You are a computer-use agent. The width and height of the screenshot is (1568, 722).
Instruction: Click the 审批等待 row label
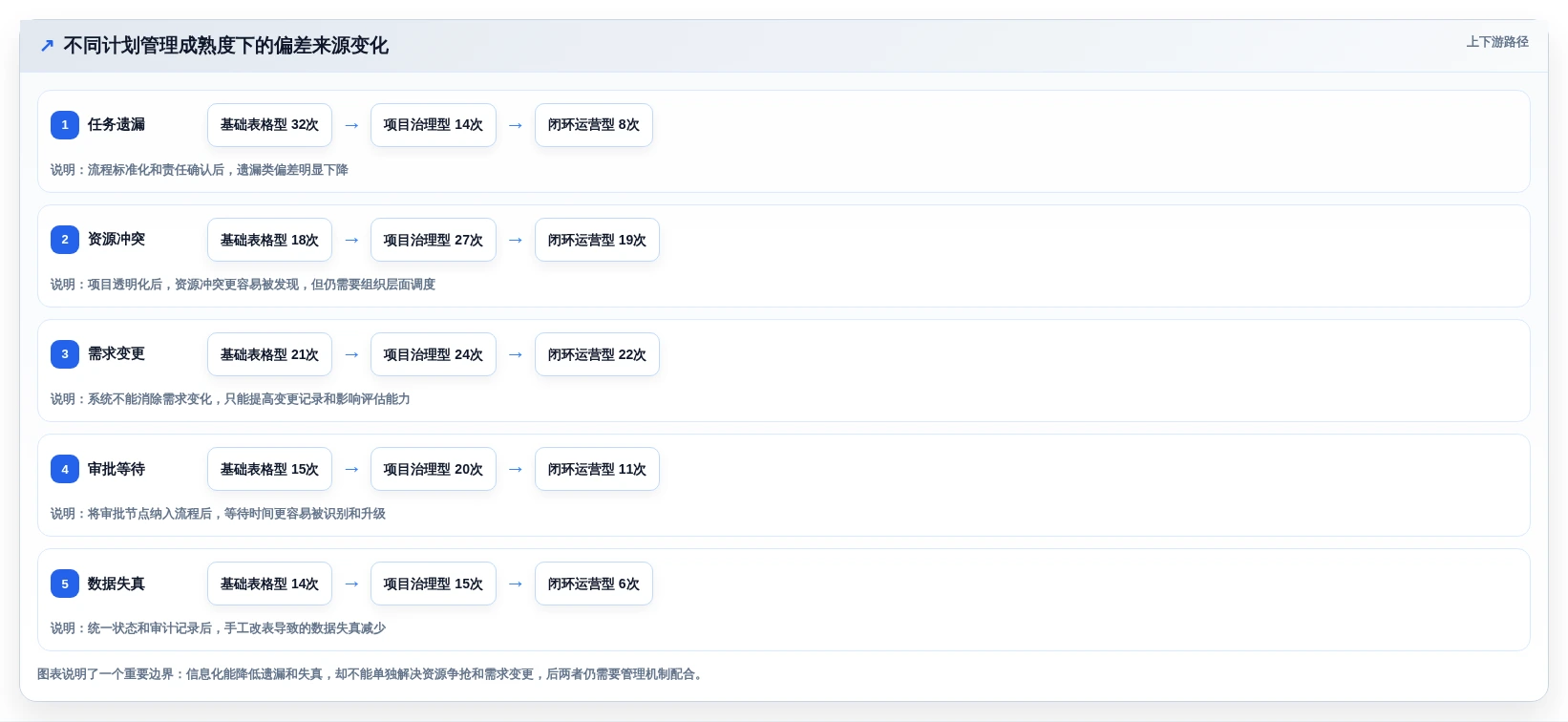117,469
